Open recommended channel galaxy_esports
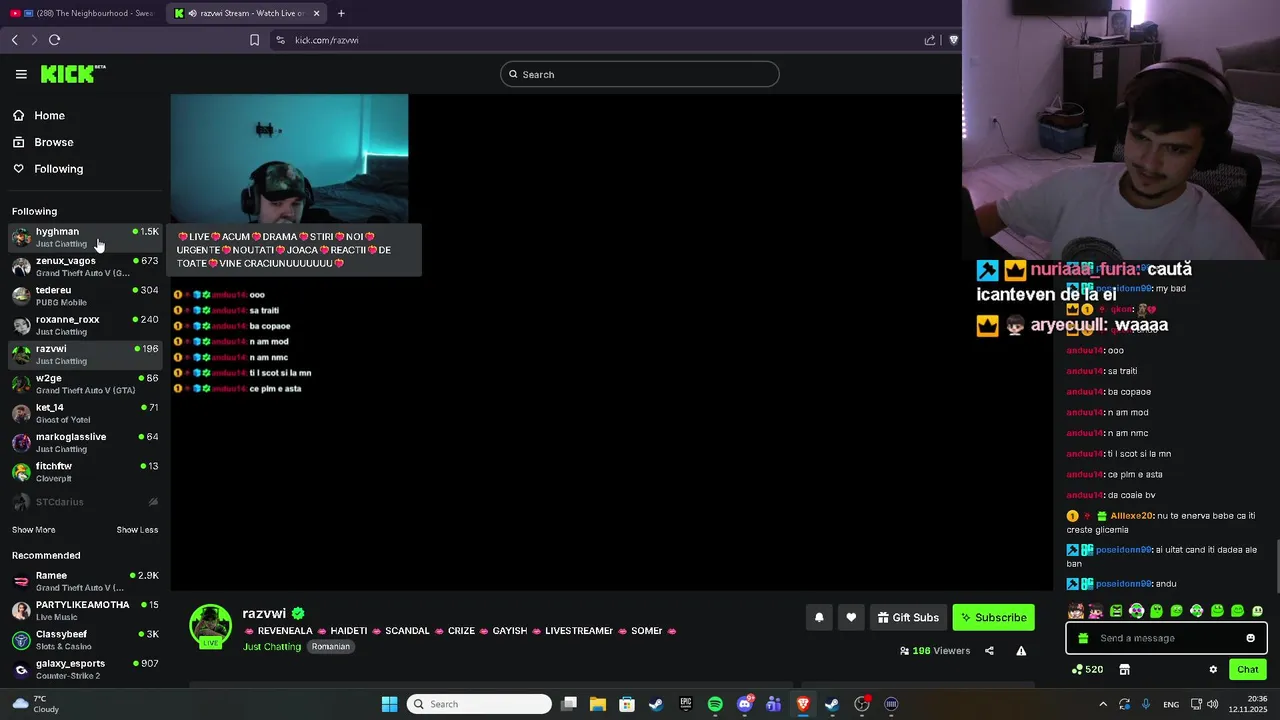1280x720 pixels. [x=85, y=669]
